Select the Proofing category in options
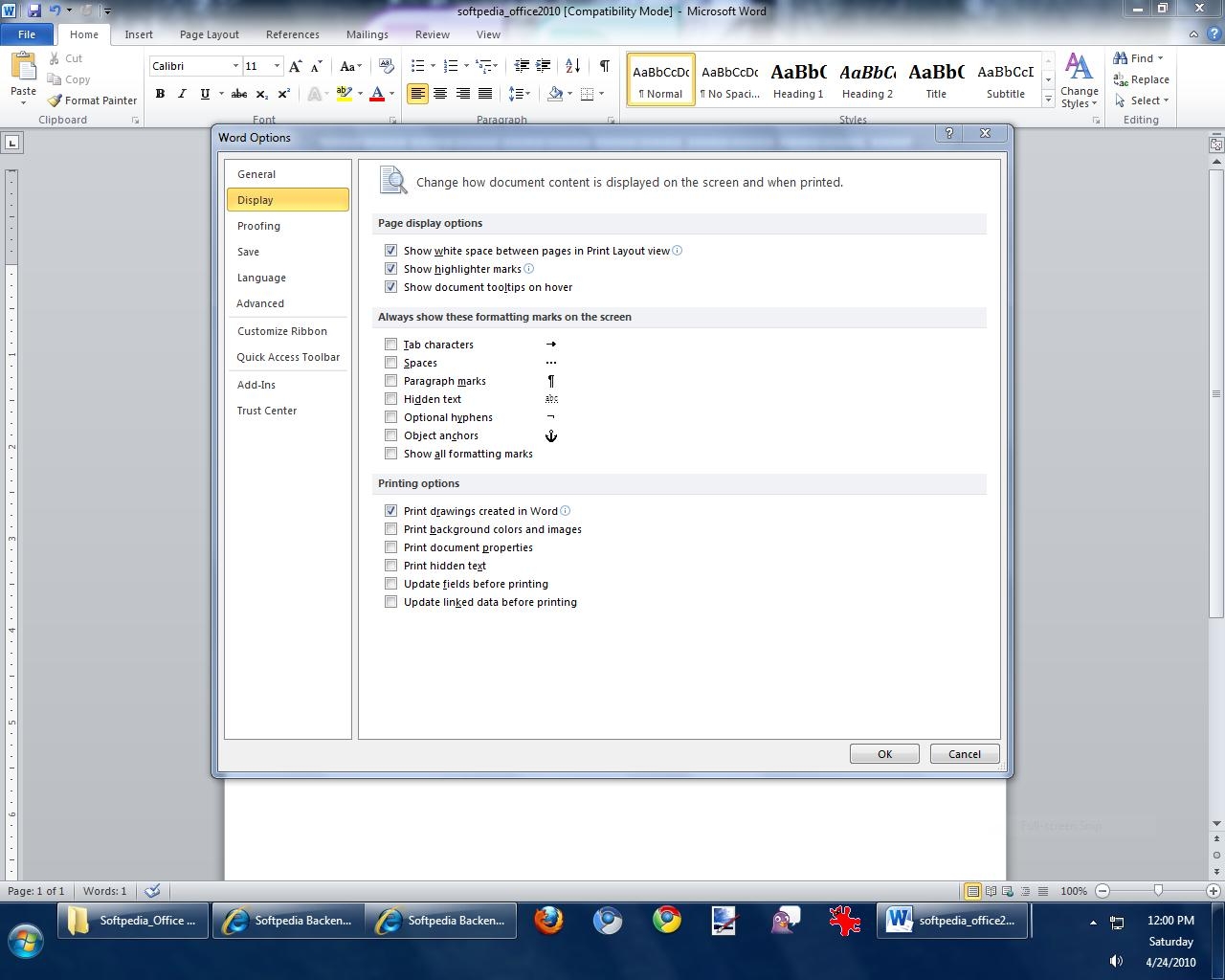The height and width of the screenshot is (980, 1225). 258,226
